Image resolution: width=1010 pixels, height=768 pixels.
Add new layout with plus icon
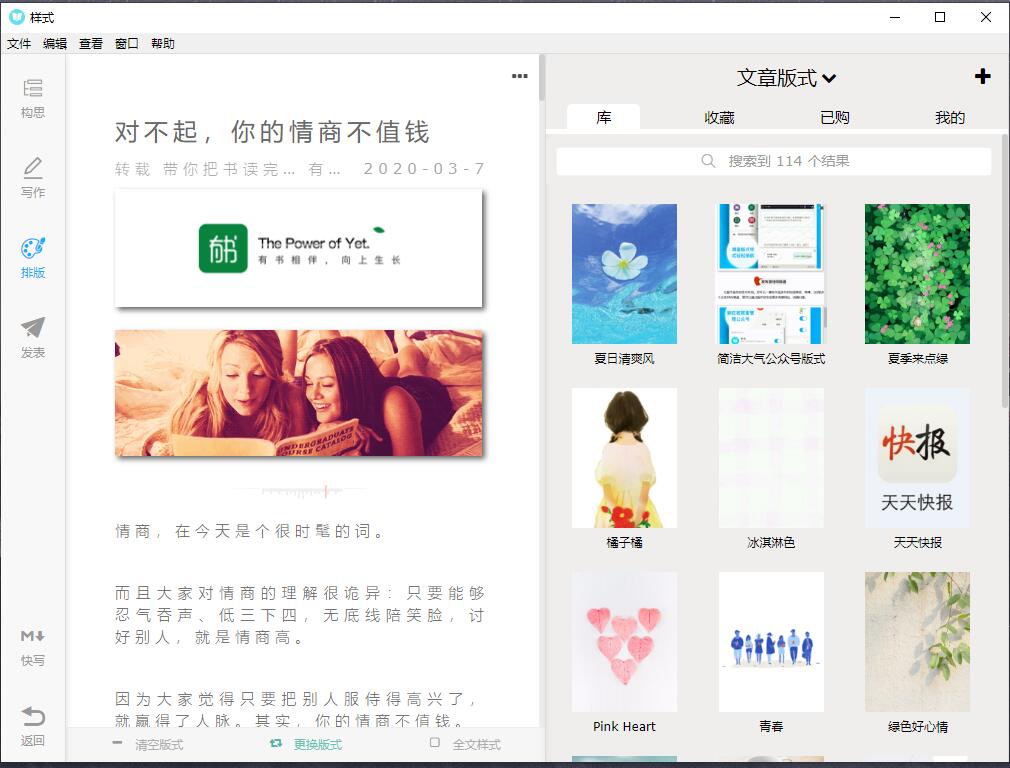click(x=982, y=77)
